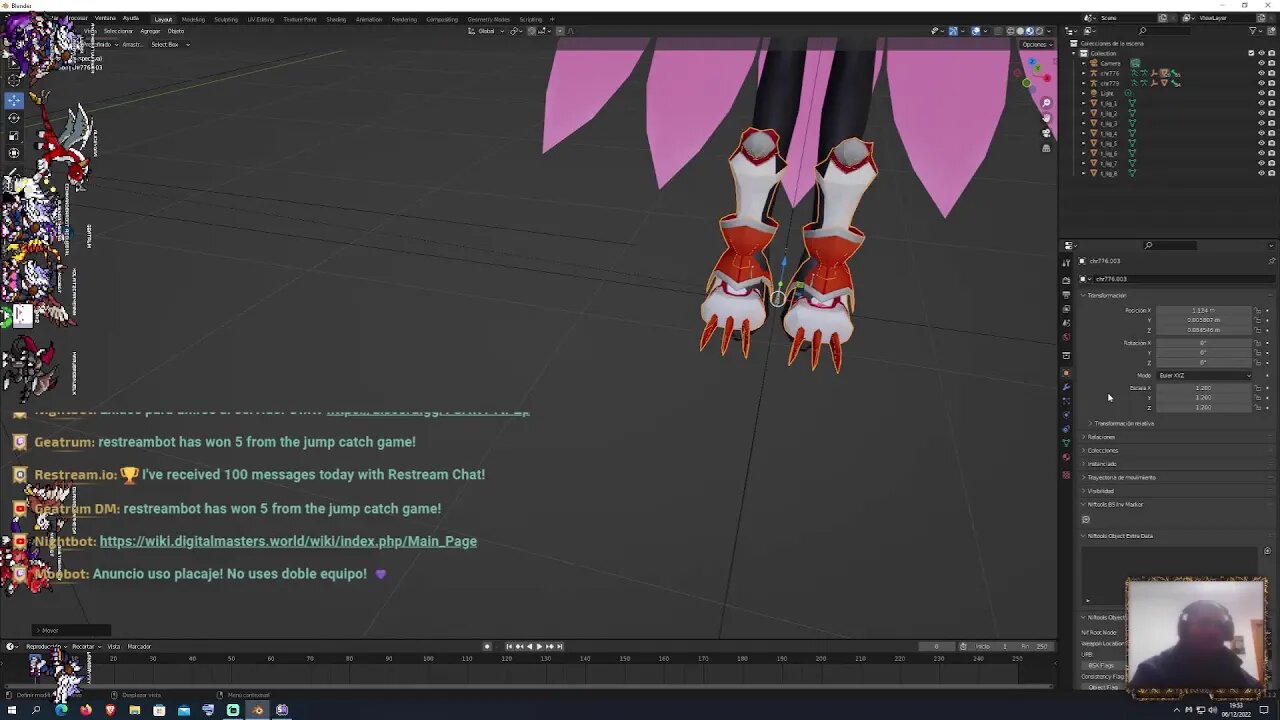Play the animation in timeline
Viewport: 1280px width, 720px height.
click(539, 646)
